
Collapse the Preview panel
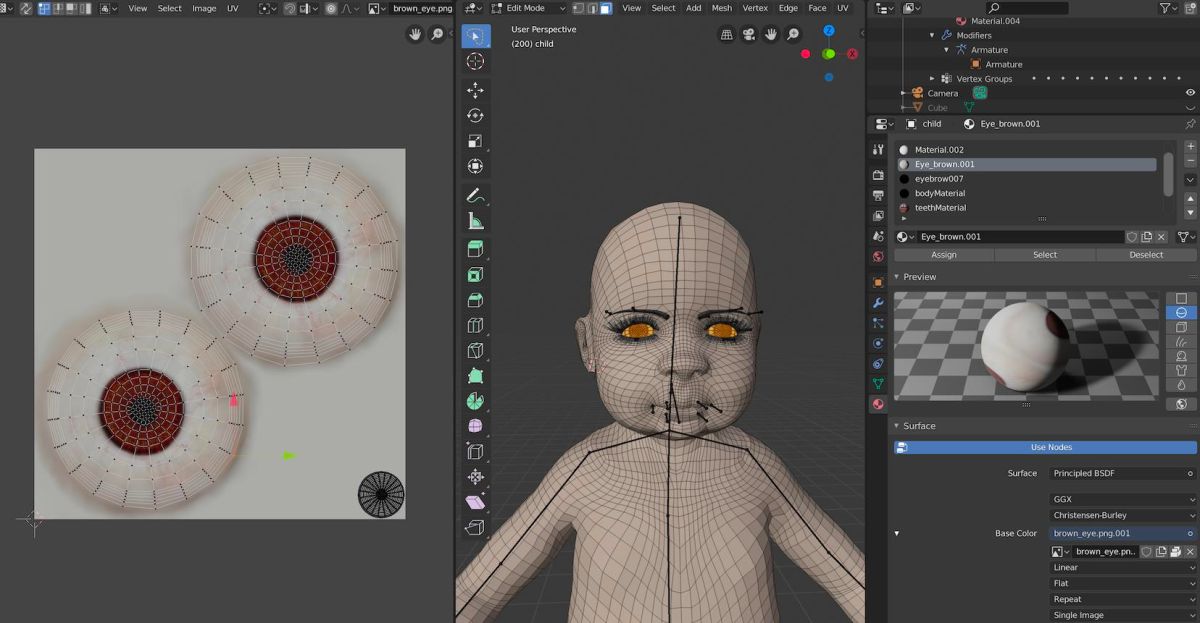click(x=898, y=277)
